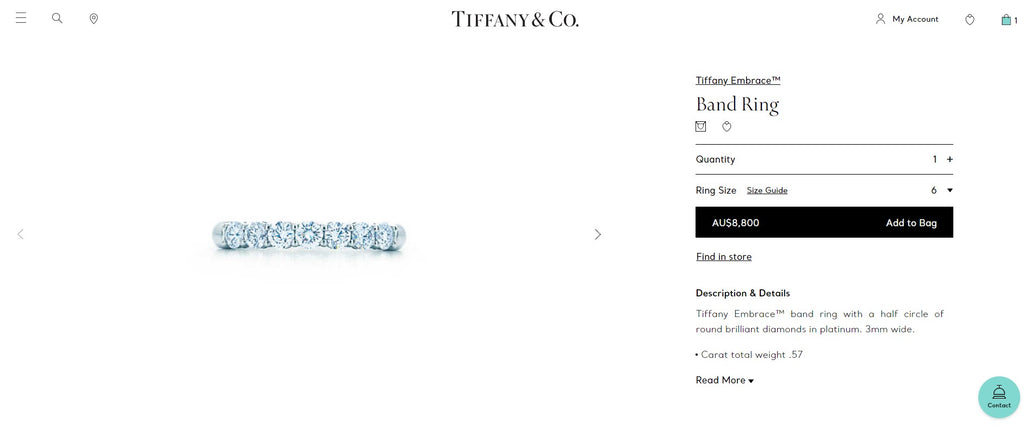
Task: Open the Ring Size dropdown arrow
Action: [950, 190]
